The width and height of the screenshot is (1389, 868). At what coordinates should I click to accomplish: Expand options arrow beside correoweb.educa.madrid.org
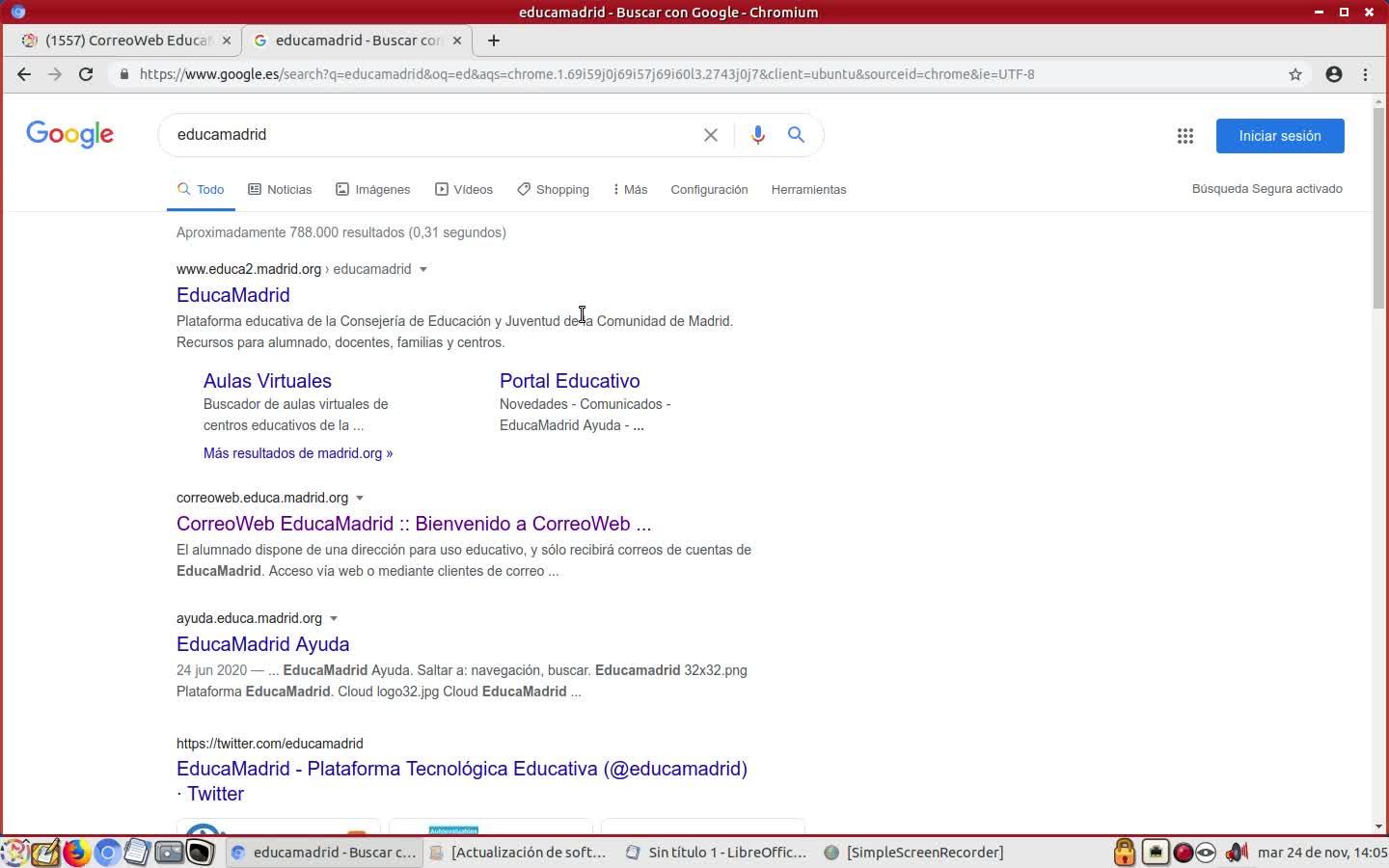(x=360, y=499)
